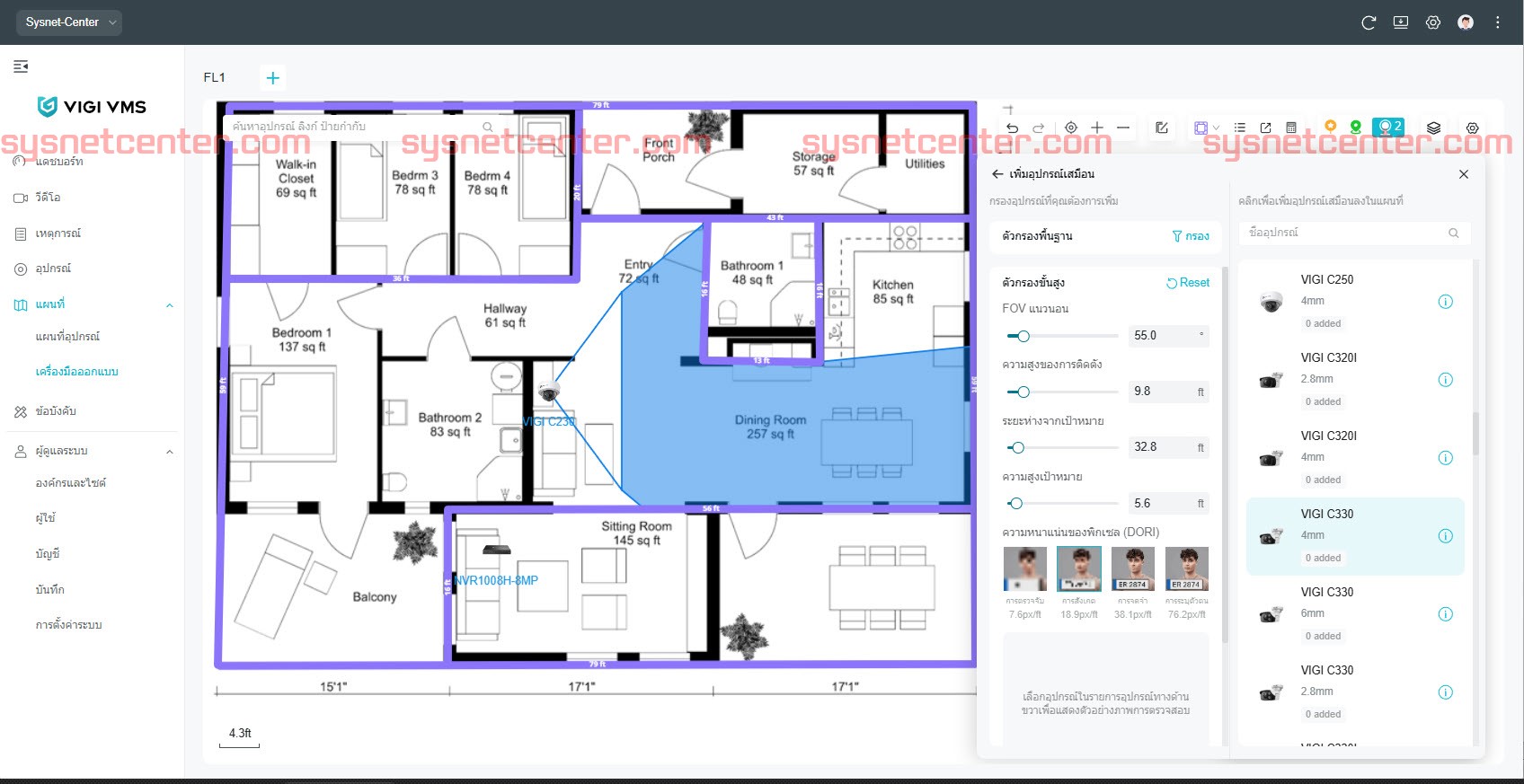The width and height of the screenshot is (1524, 784).
Task: Open เครื่องมือออกแบบ submenu
Action: pyautogui.click(x=76, y=372)
